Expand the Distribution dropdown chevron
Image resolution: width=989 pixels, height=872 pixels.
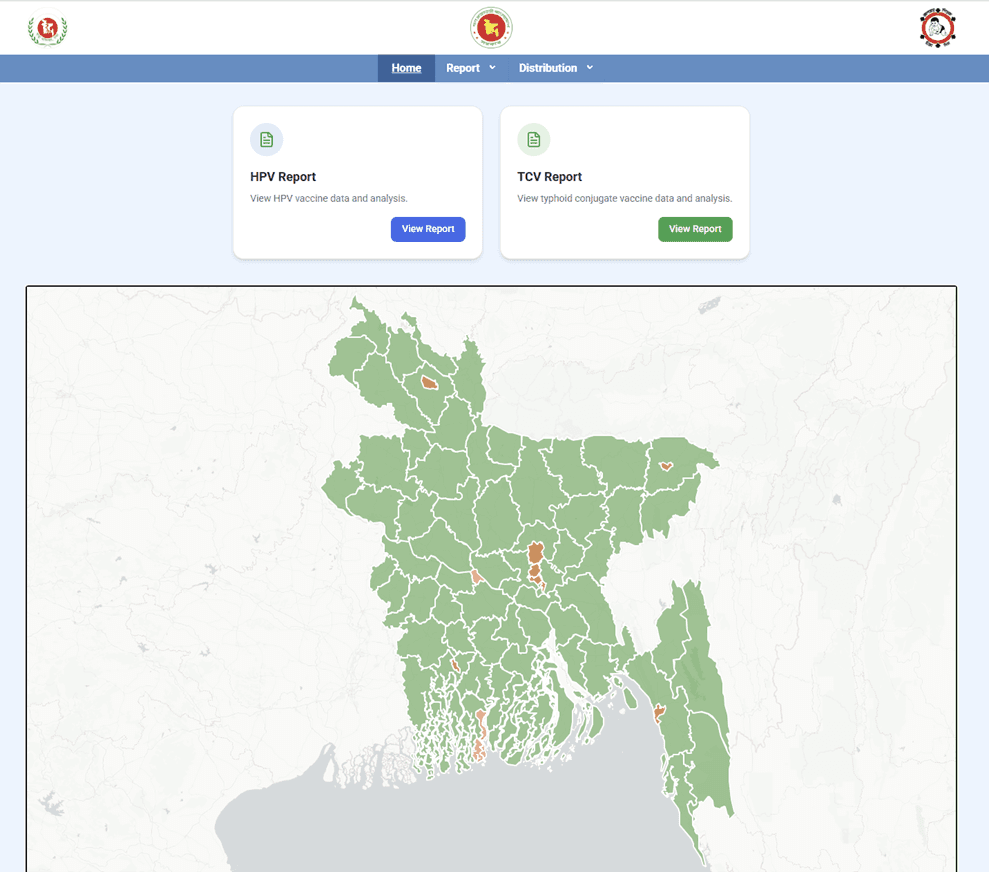[x=590, y=67]
